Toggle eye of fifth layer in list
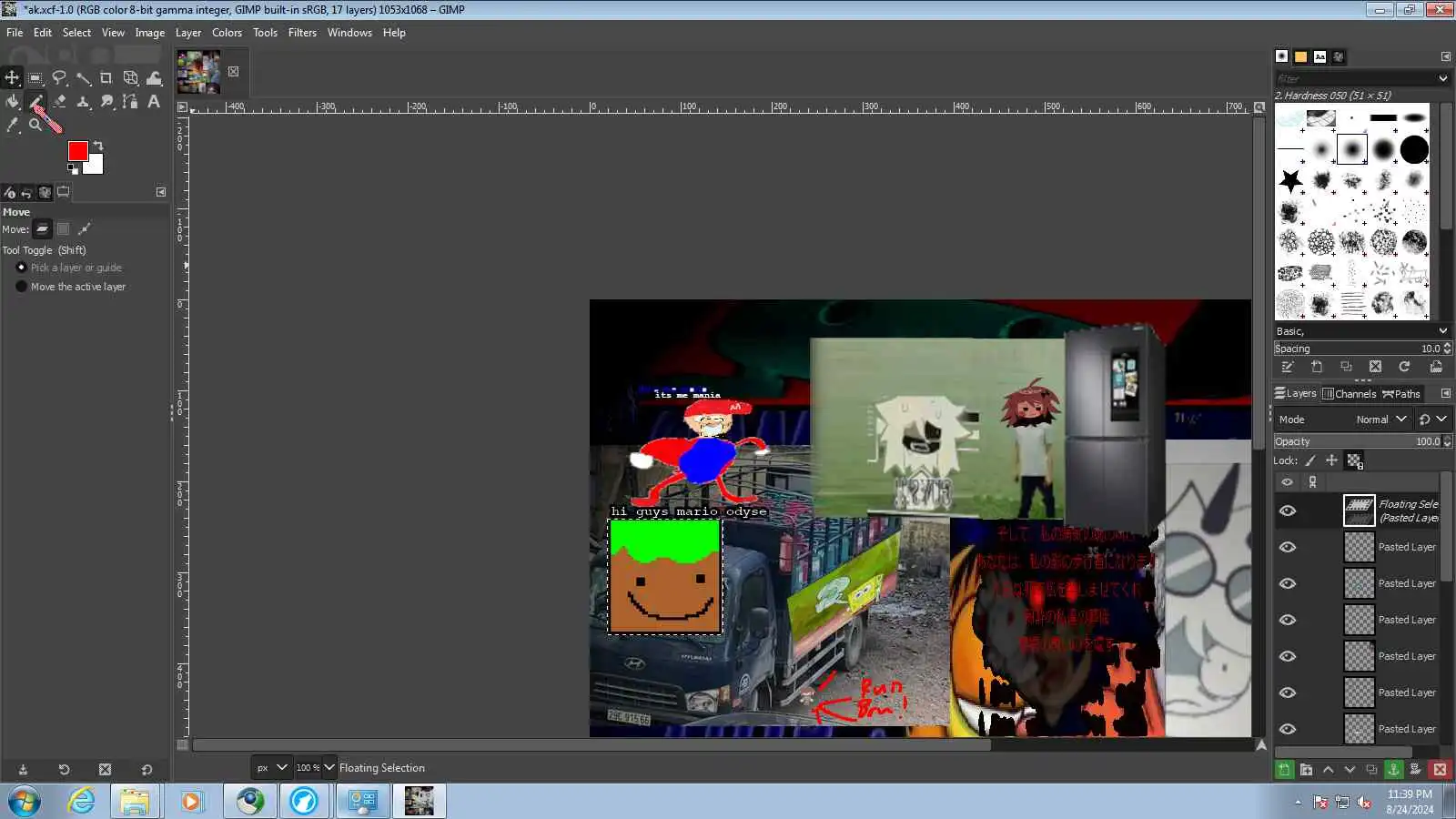Screen dimensions: 1456x819 [1288, 656]
